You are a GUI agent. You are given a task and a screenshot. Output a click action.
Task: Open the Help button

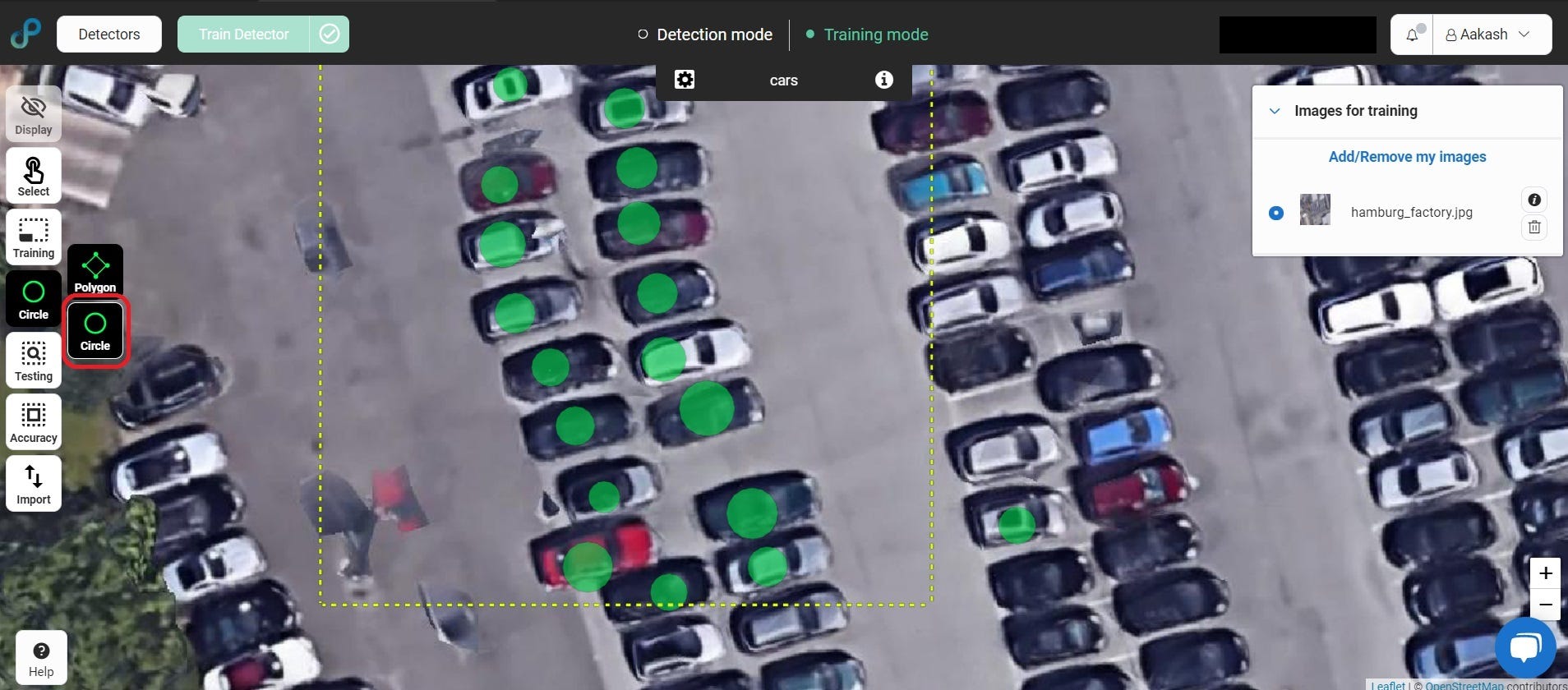[x=41, y=658]
